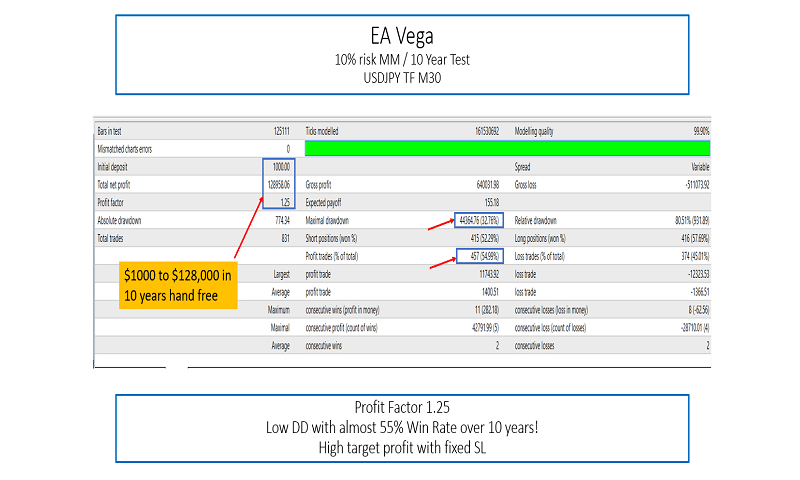This screenshot has width=800, height=480.
Task: Click the relative drawdown value 80.51% (931.89)
Action: click(x=692, y=220)
